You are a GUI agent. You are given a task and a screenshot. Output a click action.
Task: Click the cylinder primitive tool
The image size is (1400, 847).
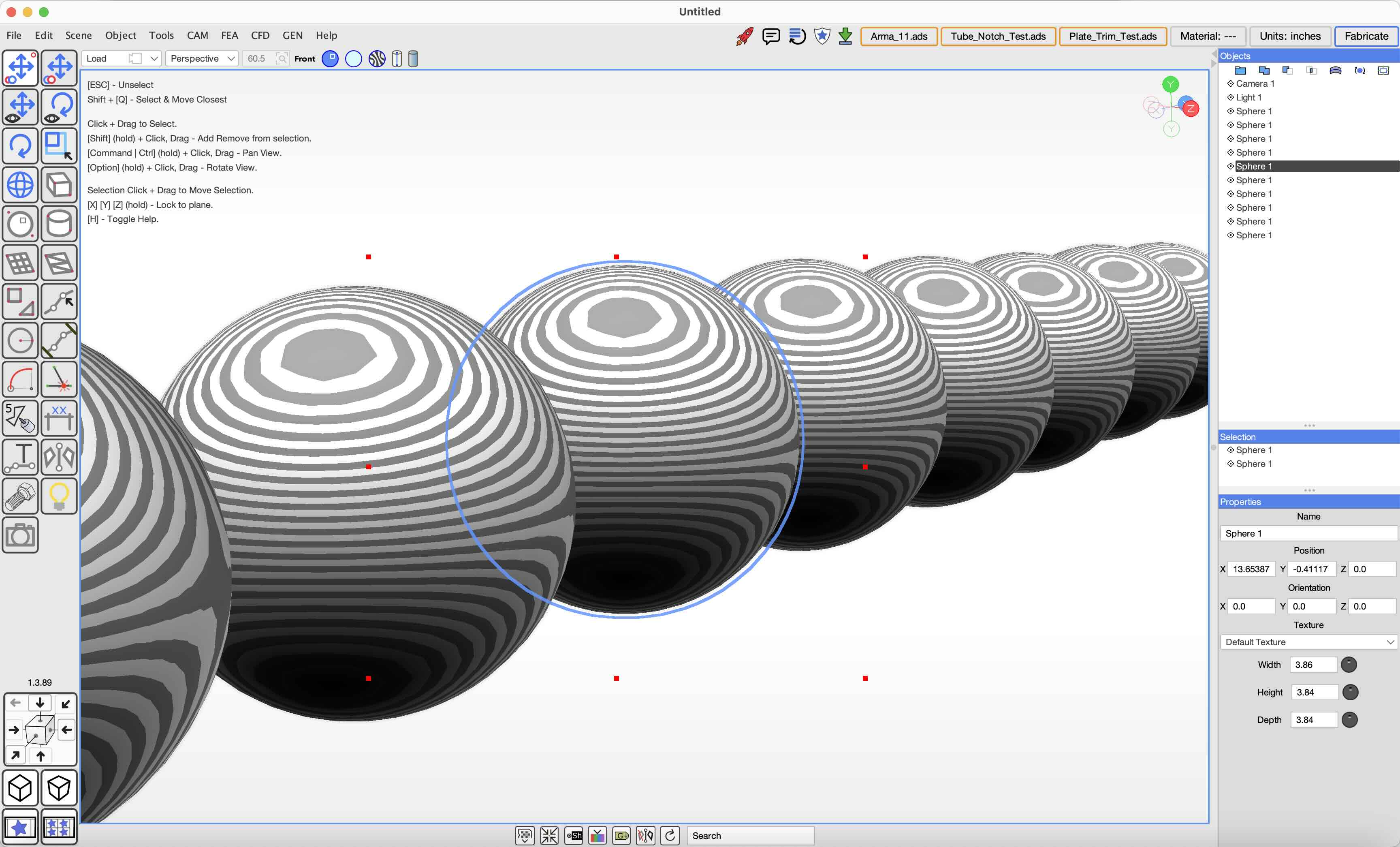click(x=58, y=224)
